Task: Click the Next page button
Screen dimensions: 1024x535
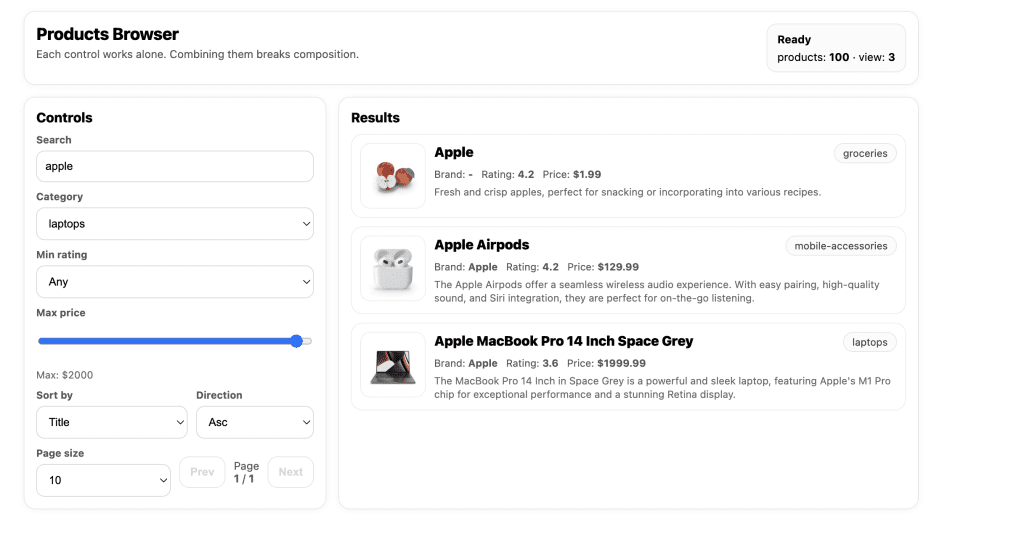Action: pyautogui.click(x=291, y=472)
